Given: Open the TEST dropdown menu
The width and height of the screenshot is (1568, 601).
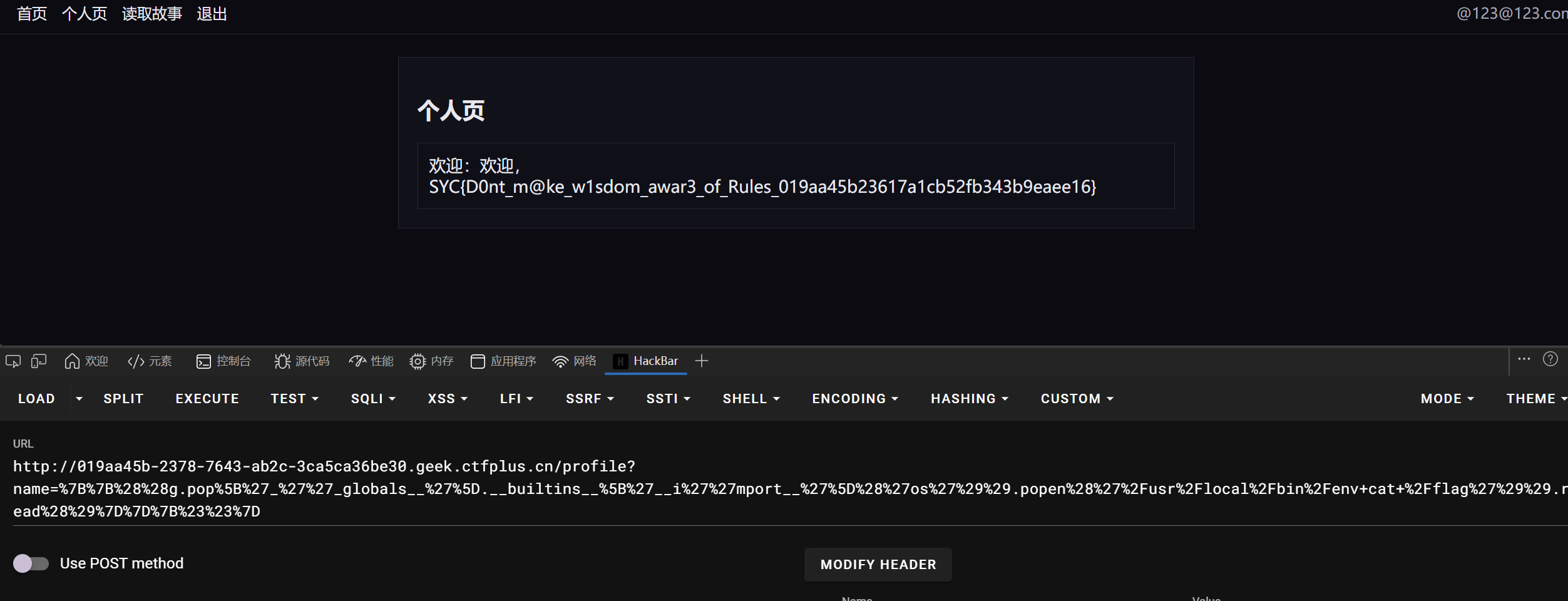Looking at the screenshot, I should (x=295, y=399).
